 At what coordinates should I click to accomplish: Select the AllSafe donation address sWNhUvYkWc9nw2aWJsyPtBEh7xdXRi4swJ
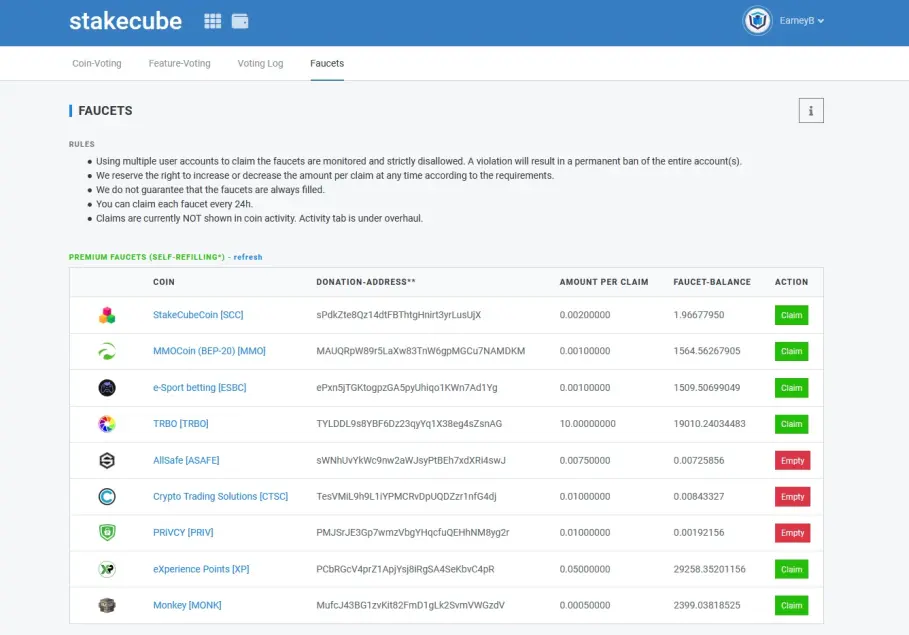click(411, 460)
